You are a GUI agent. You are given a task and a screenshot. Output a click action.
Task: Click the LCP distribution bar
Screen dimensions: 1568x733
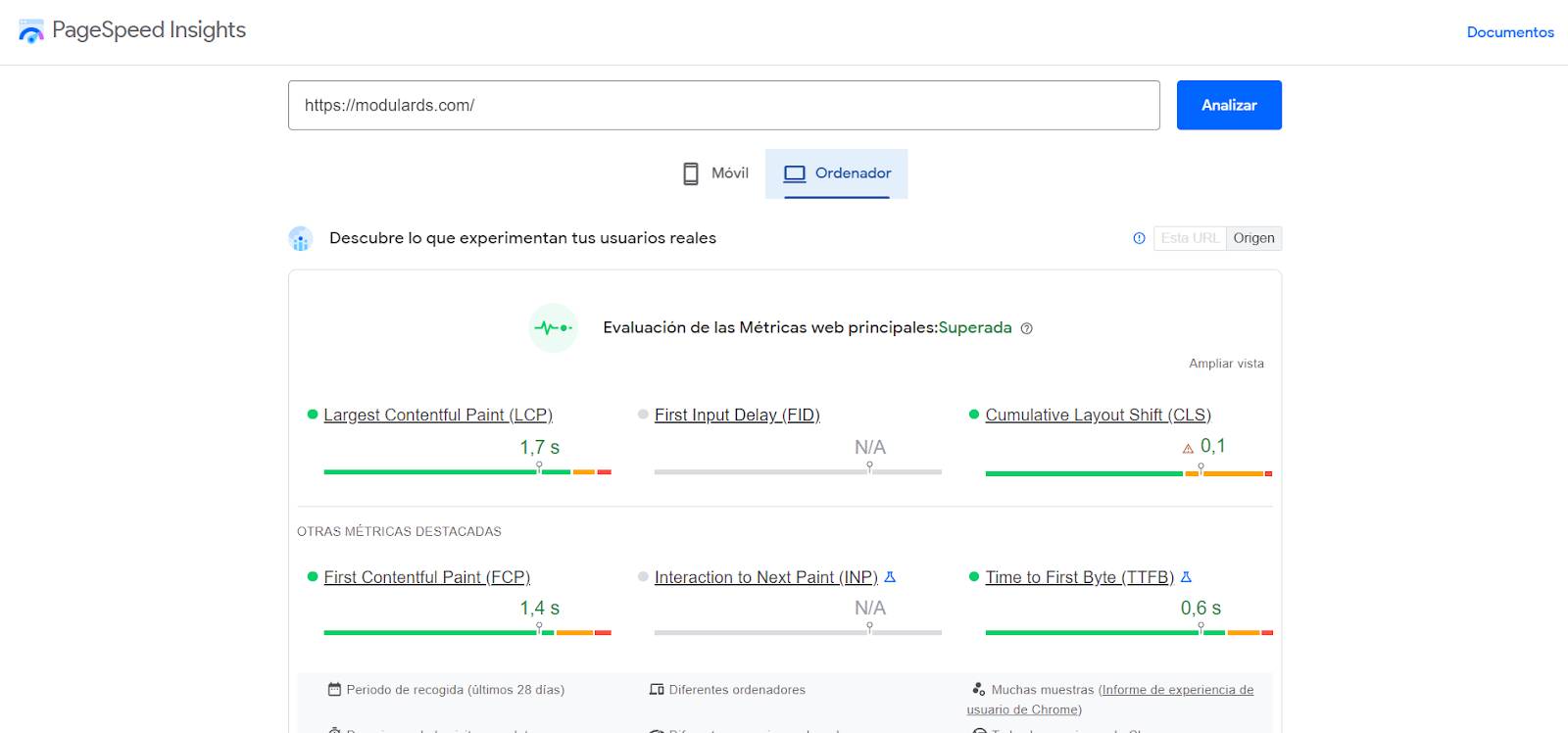click(x=467, y=472)
